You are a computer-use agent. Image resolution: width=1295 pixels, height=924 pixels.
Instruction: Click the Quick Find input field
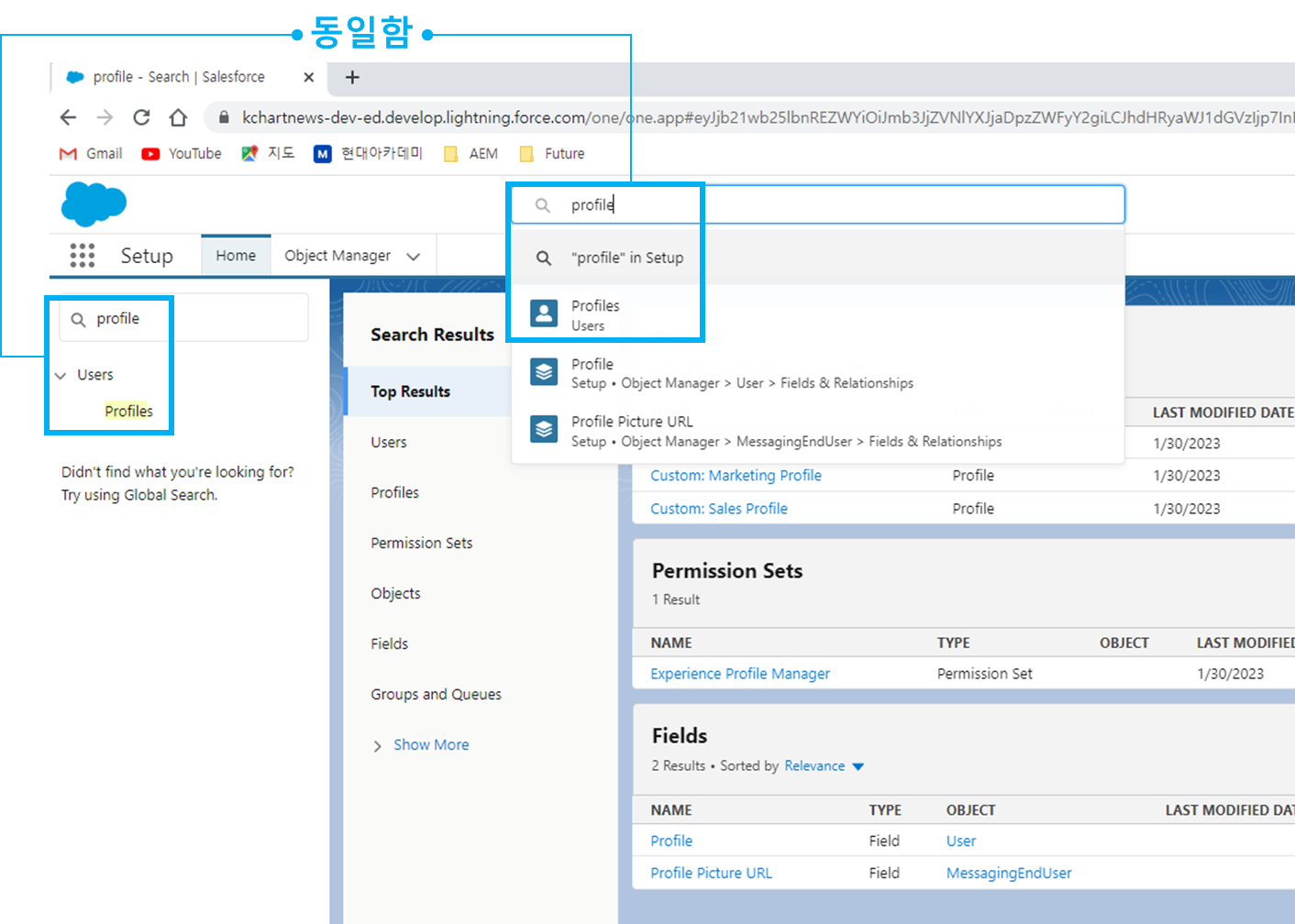[183, 318]
